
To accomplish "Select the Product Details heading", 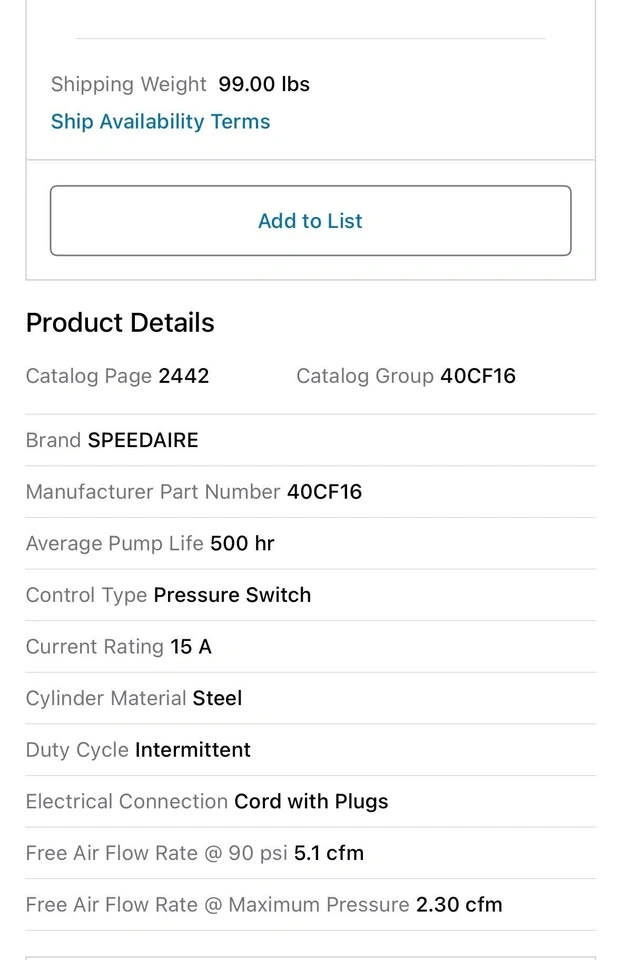I will coord(120,323).
